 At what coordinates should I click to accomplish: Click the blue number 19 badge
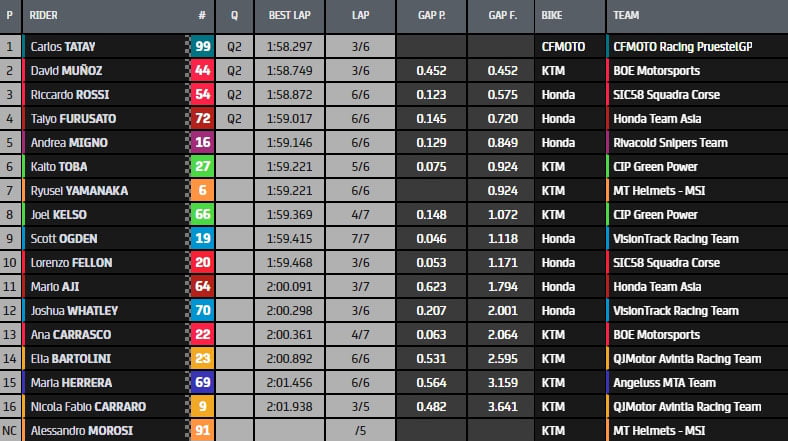[202, 239]
